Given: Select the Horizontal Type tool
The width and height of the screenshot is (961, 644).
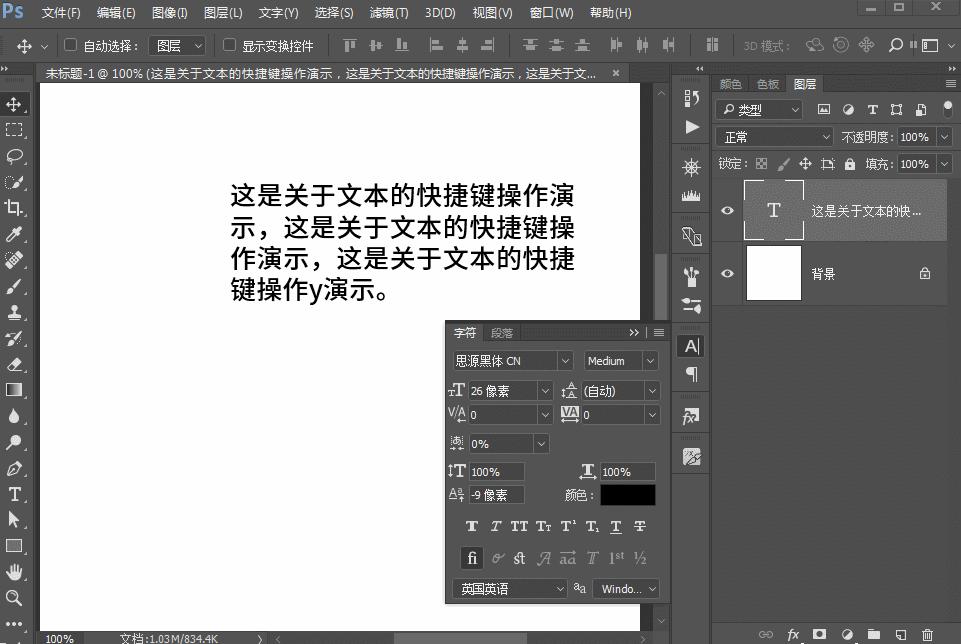Looking at the screenshot, I should pyautogui.click(x=14, y=493).
